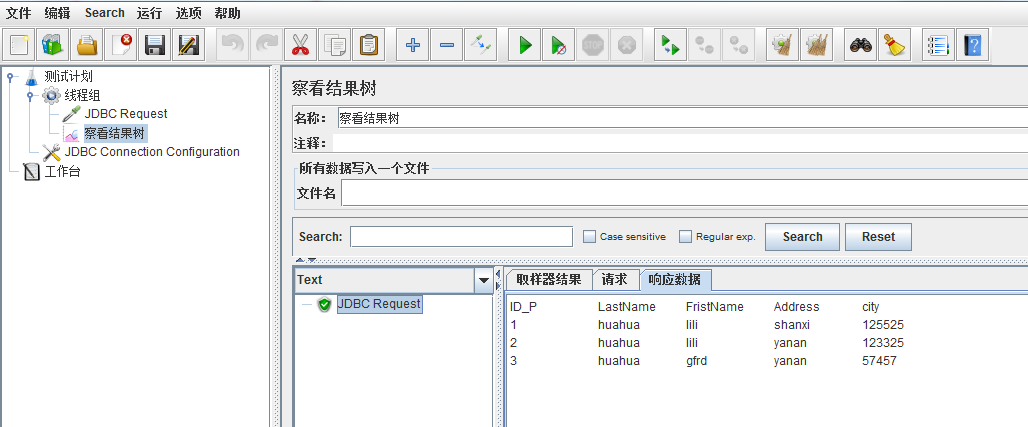1028x427 pixels.
Task: Click the New test plan toolbar icon
Action: pos(19,45)
